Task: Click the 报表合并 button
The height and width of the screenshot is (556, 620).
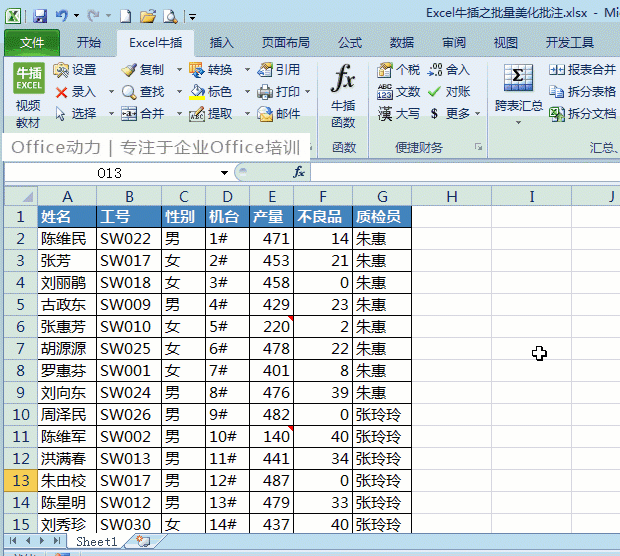Action: [x=582, y=70]
